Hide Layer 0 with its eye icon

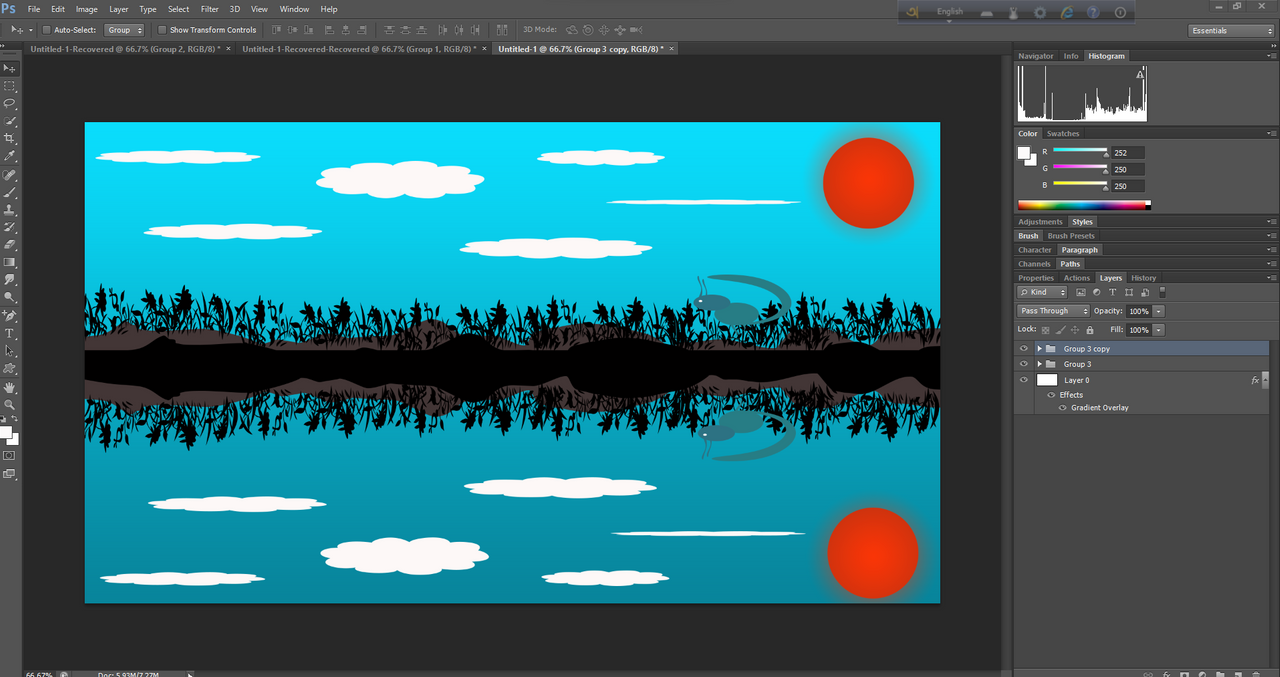tap(1023, 380)
